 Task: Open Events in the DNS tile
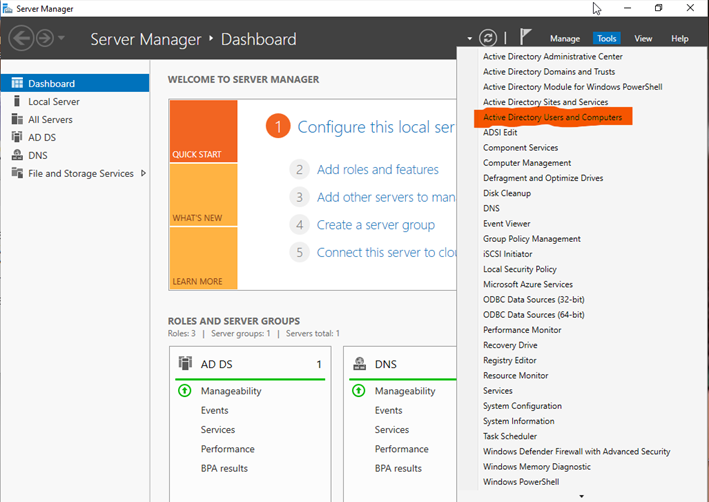click(388, 410)
